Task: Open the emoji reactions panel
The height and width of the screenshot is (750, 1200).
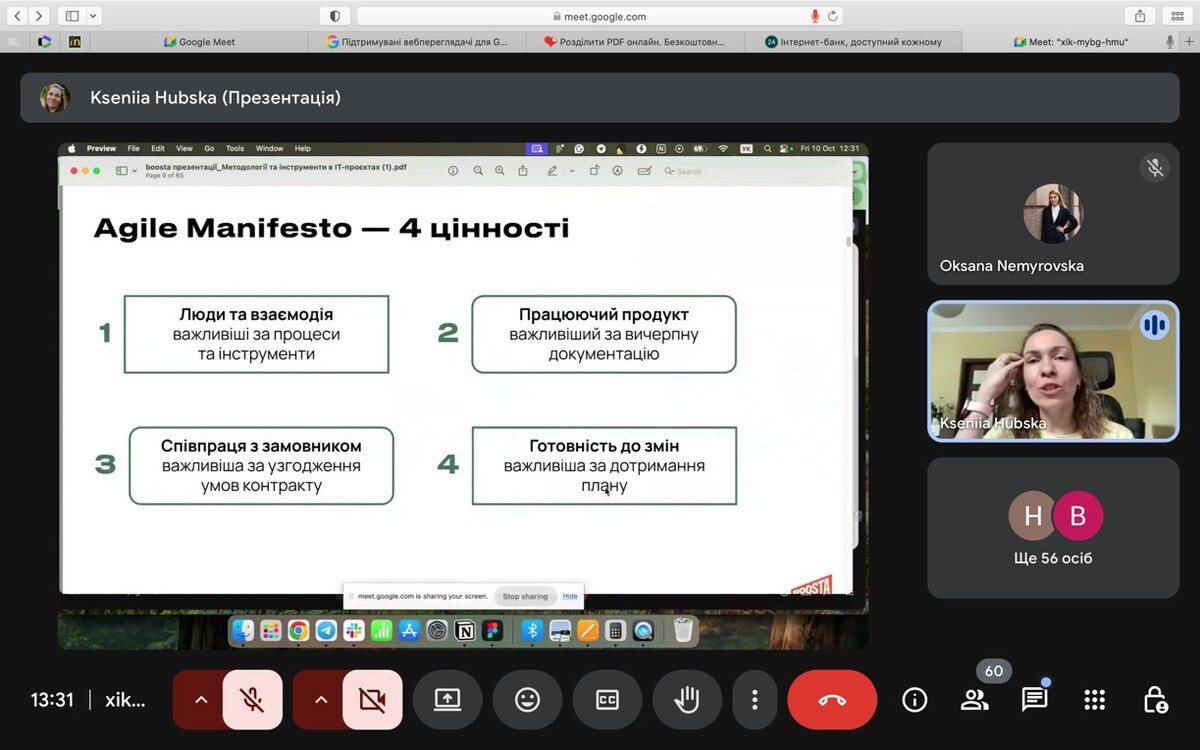Action: (x=527, y=700)
